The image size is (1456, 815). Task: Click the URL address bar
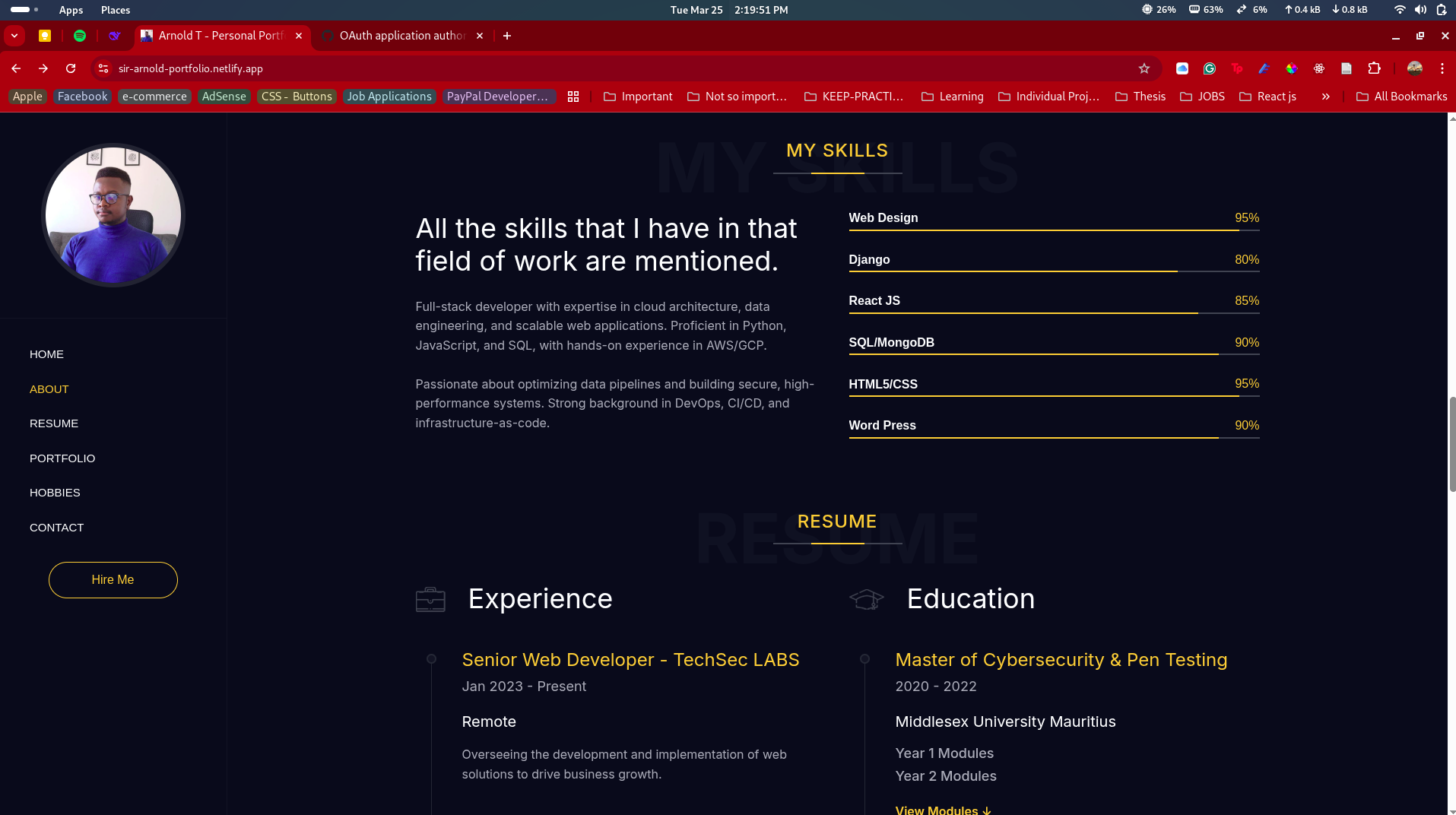[x=608, y=68]
